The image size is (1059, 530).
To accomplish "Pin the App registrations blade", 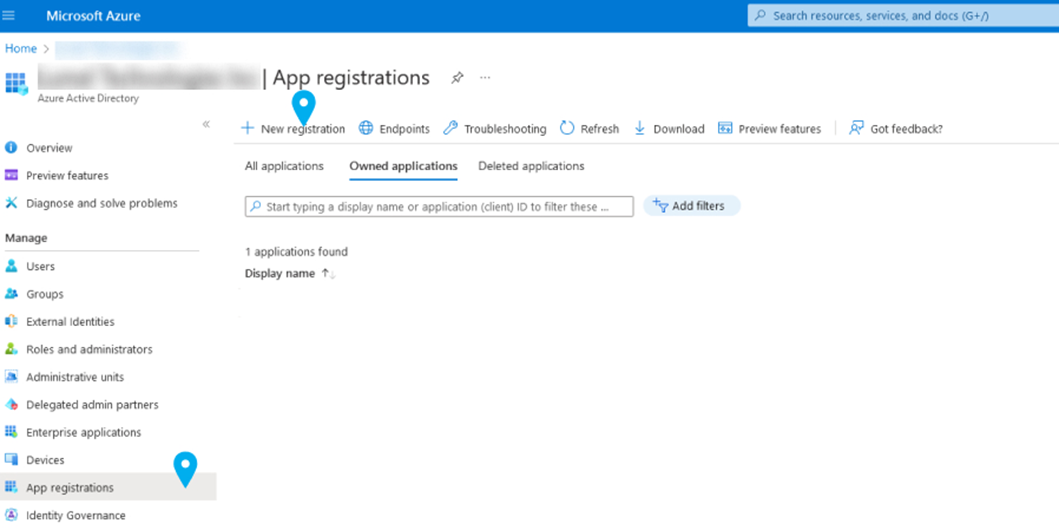I will 457,78.
